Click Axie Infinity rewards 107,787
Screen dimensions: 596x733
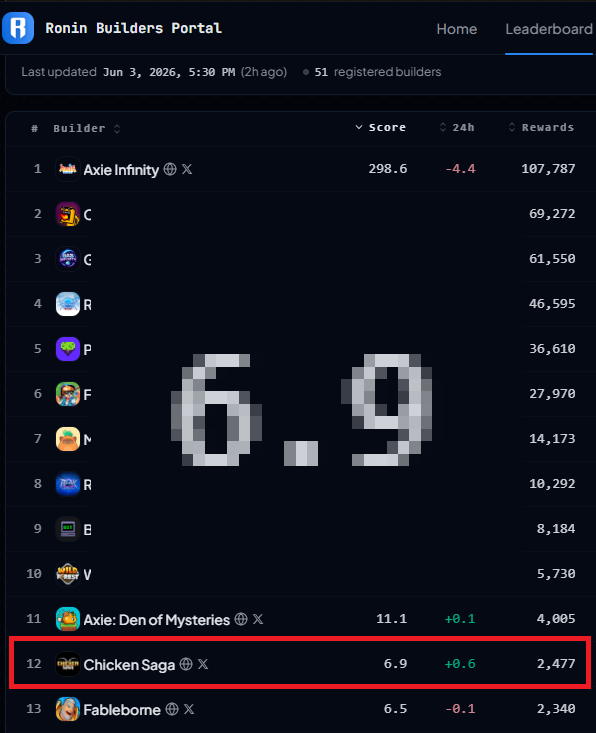point(548,168)
